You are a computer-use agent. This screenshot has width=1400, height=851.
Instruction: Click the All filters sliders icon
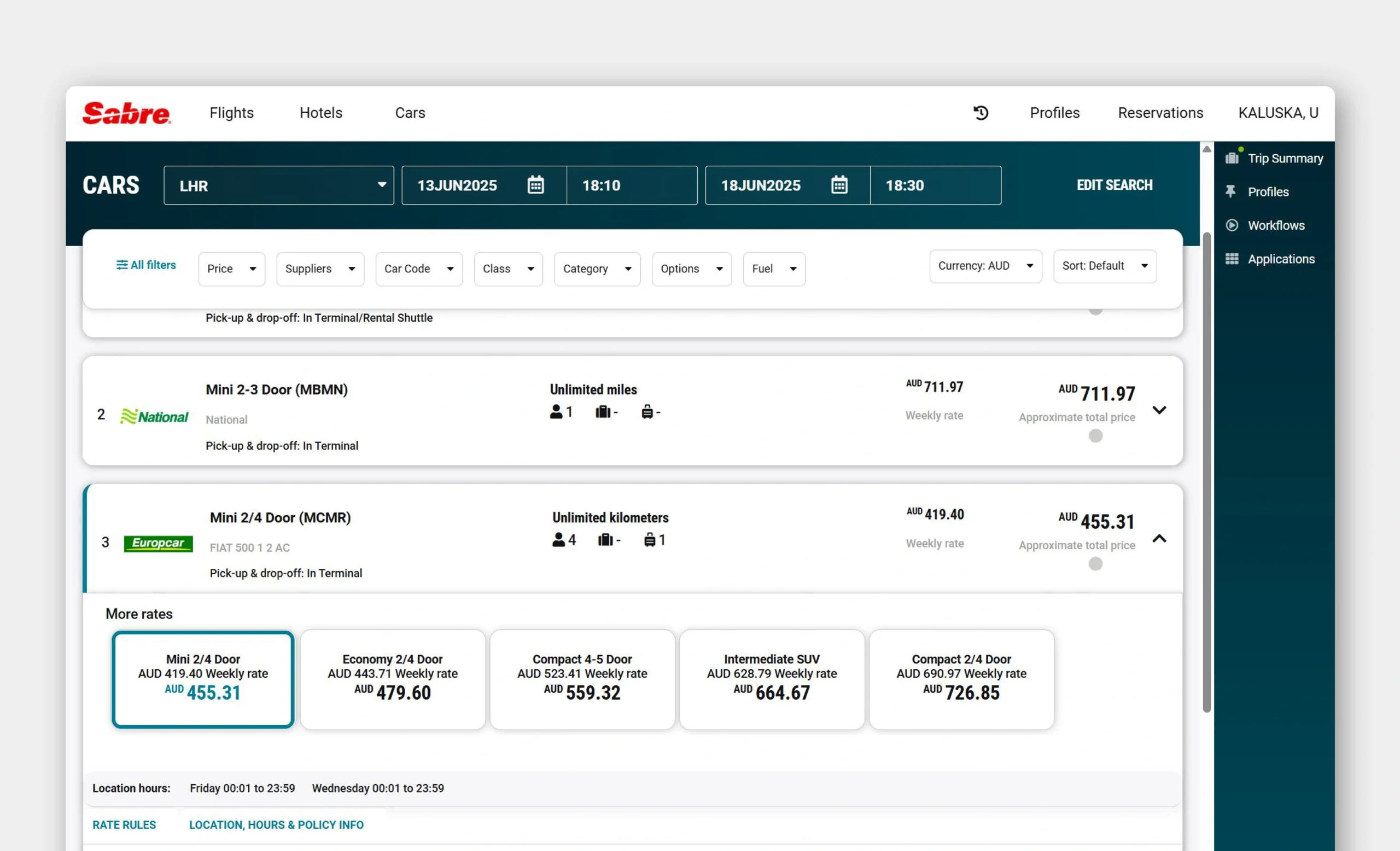pyautogui.click(x=121, y=265)
